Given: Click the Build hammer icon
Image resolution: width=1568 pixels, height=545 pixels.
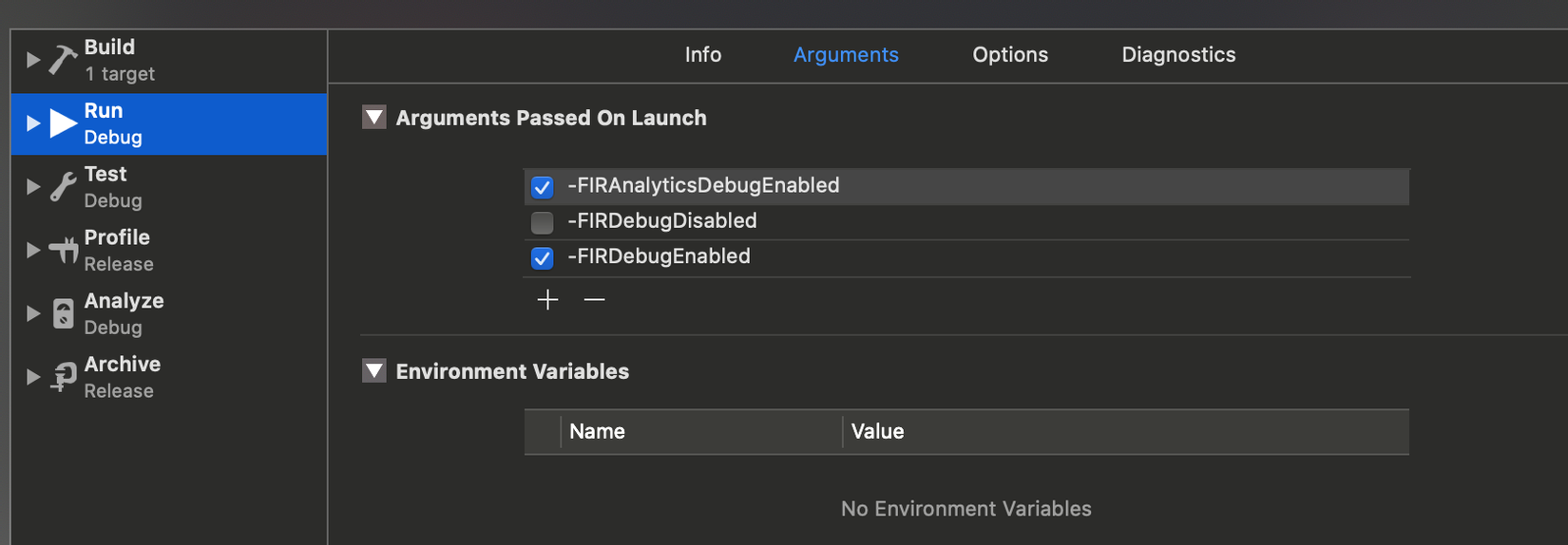Looking at the screenshot, I should (63, 60).
